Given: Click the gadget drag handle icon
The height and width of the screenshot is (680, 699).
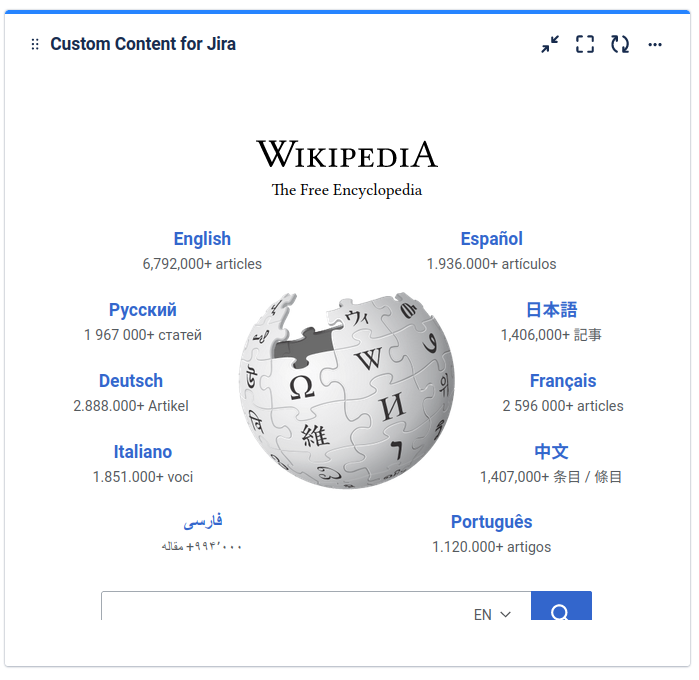Looking at the screenshot, I should pos(35,44).
